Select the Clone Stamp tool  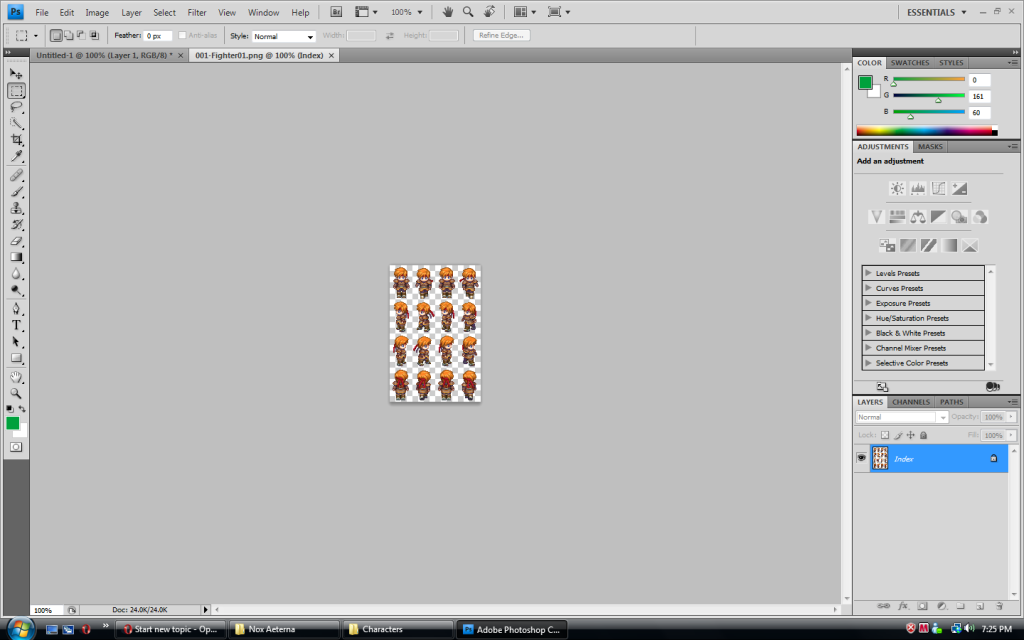click(16, 208)
